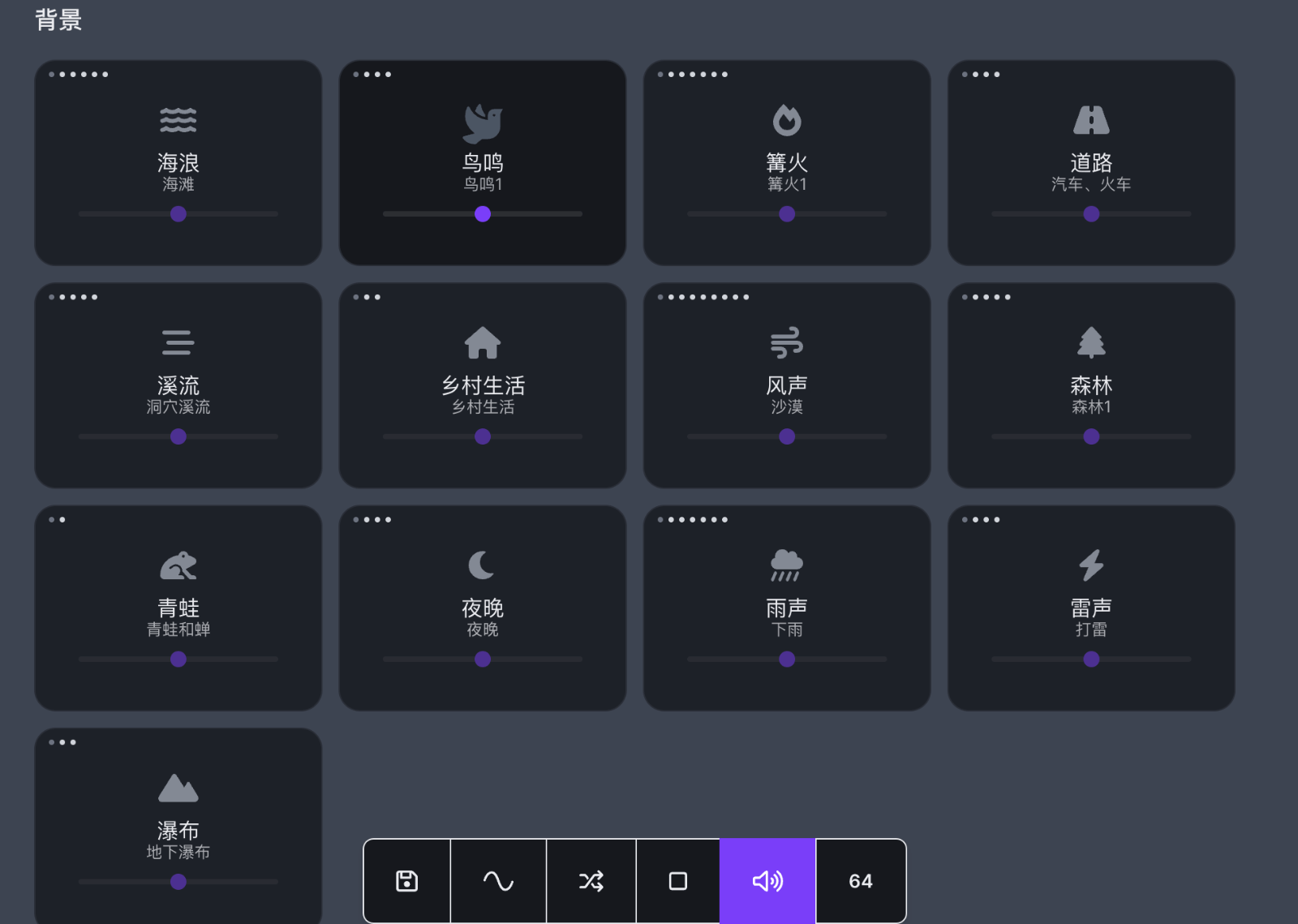Click the sine wave oscillation icon
This screenshot has width=1298, height=924.
498,881
